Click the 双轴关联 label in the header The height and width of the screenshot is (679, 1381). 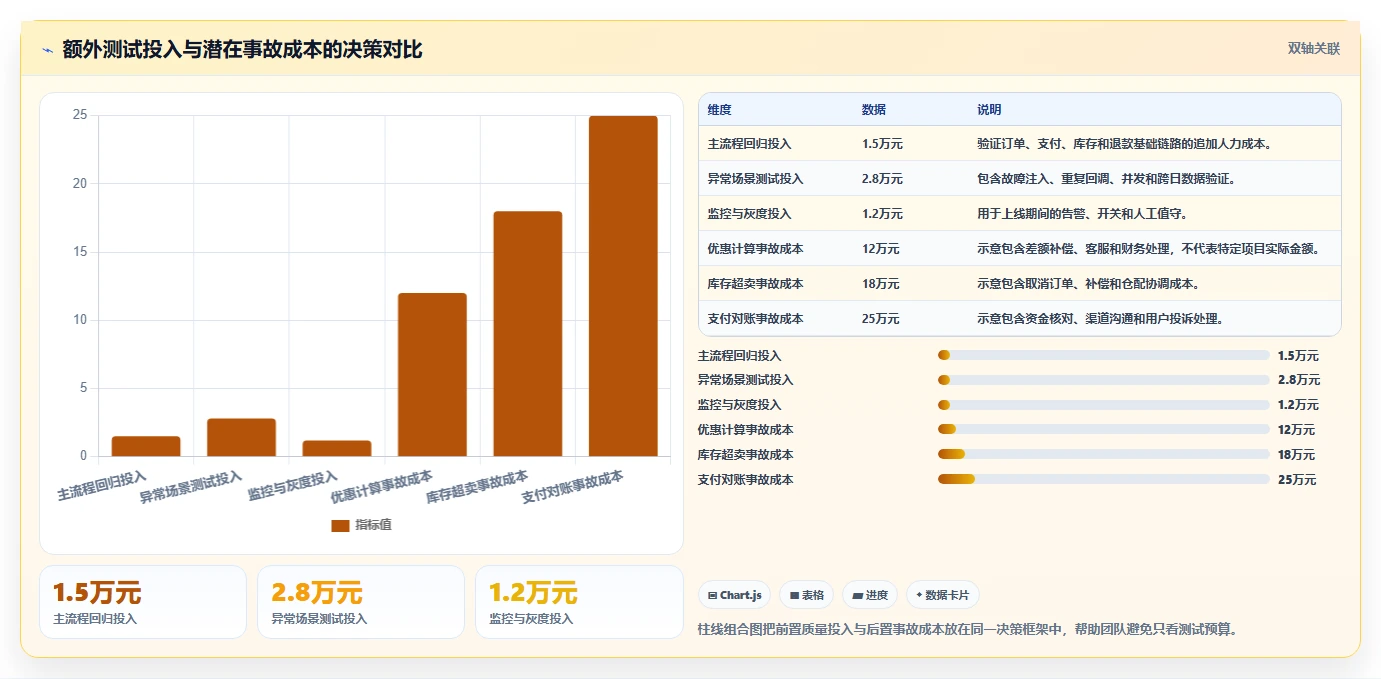[1313, 48]
